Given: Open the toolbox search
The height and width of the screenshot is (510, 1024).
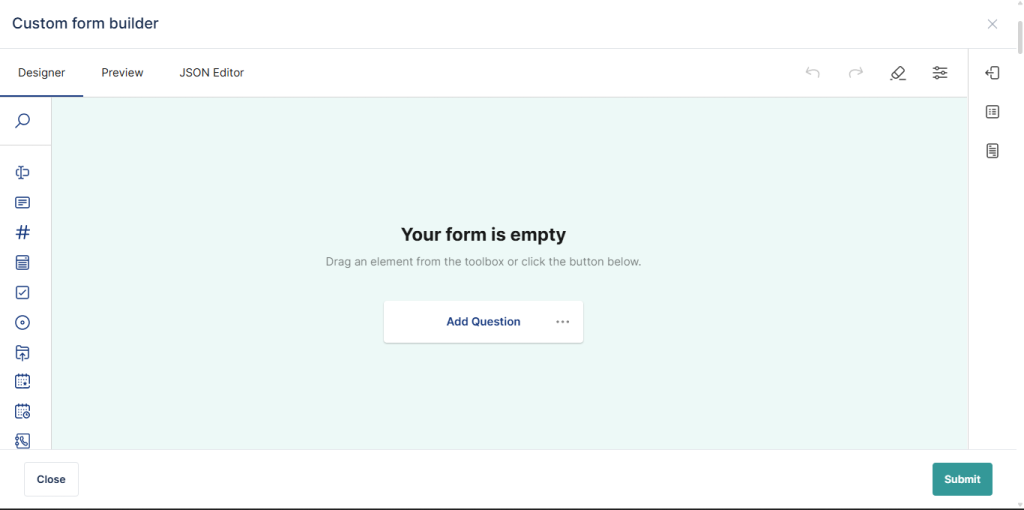Looking at the screenshot, I should point(23,121).
